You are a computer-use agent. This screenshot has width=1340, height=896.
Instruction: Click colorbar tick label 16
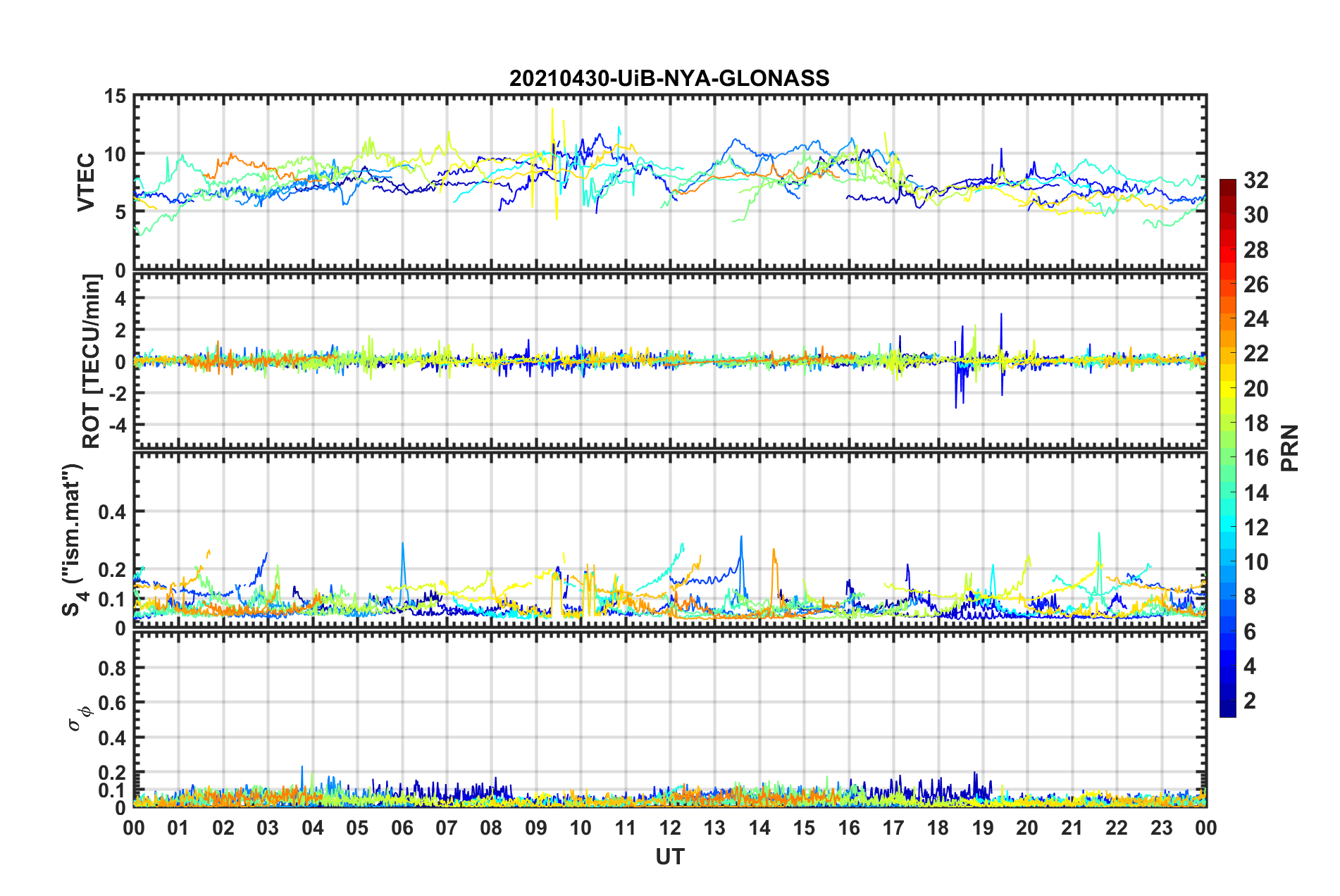tap(1255, 458)
